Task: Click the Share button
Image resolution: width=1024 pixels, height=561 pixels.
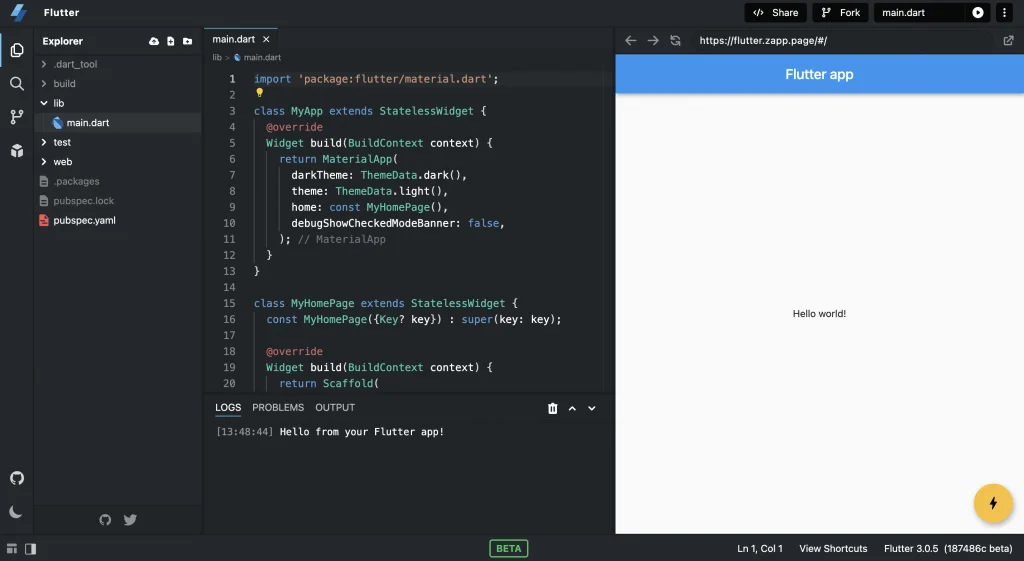Action: pos(775,12)
